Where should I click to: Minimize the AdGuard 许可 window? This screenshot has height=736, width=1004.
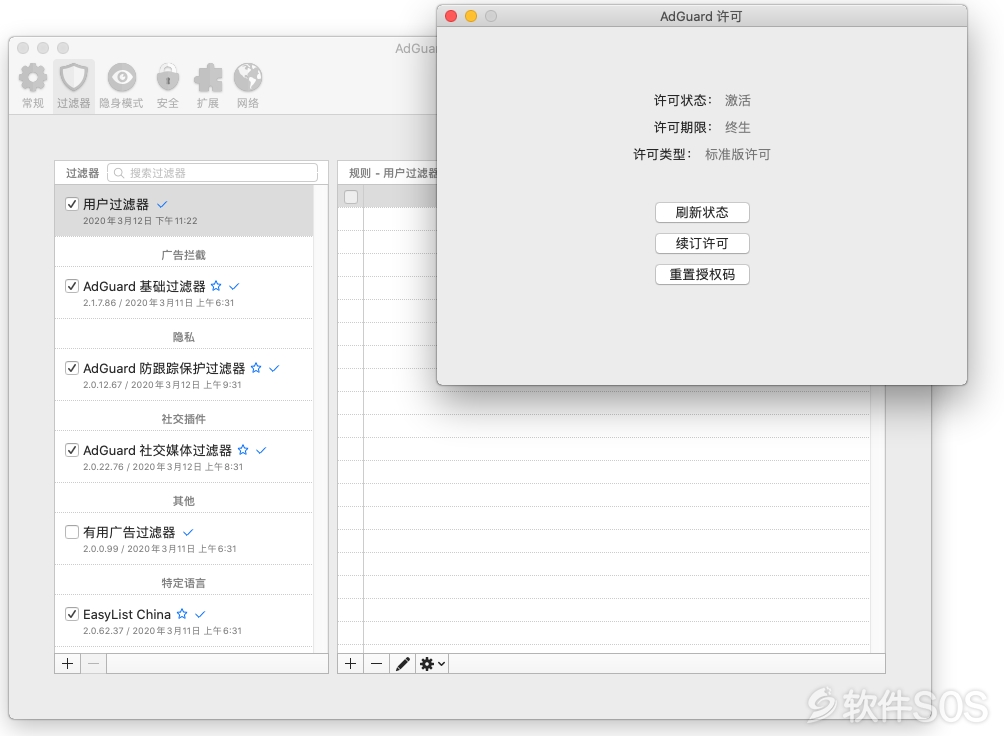tap(471, 16)
